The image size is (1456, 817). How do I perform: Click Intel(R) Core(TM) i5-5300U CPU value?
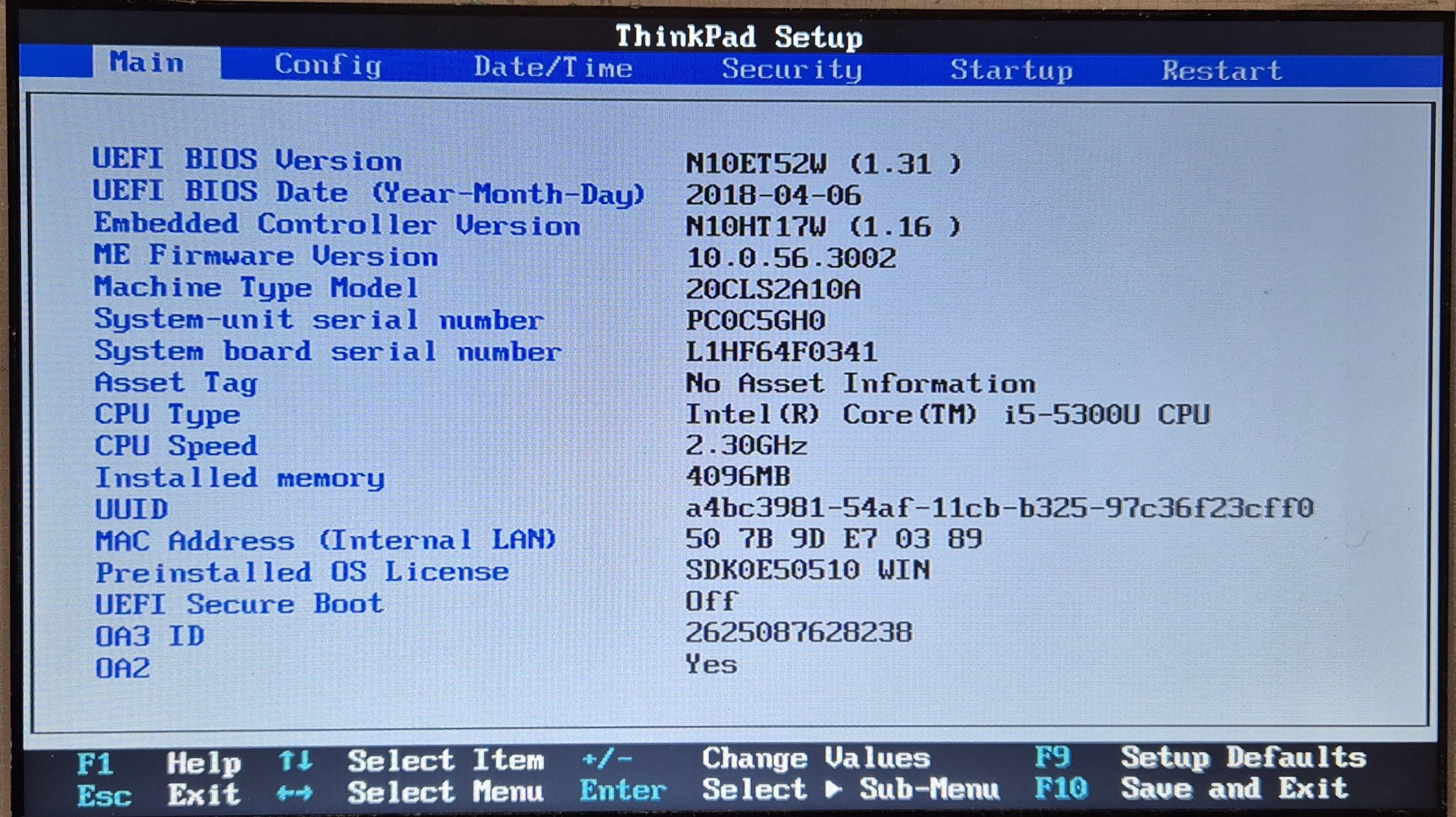pyautogui.click(x=947, y=415)
